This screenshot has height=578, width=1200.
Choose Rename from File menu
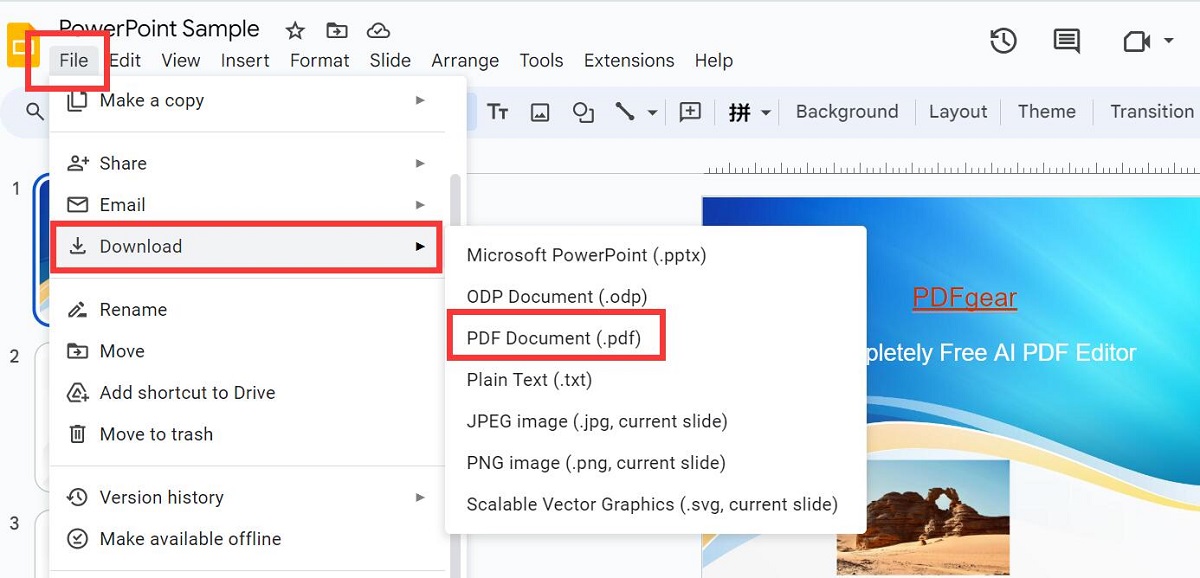(247, 309)
